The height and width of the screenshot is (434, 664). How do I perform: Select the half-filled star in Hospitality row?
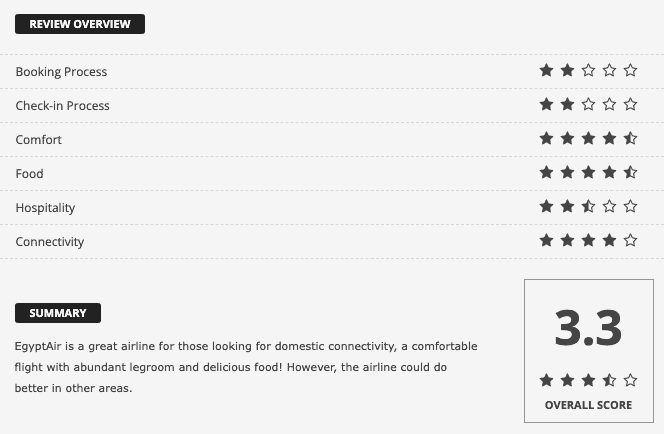coord(588,206)
